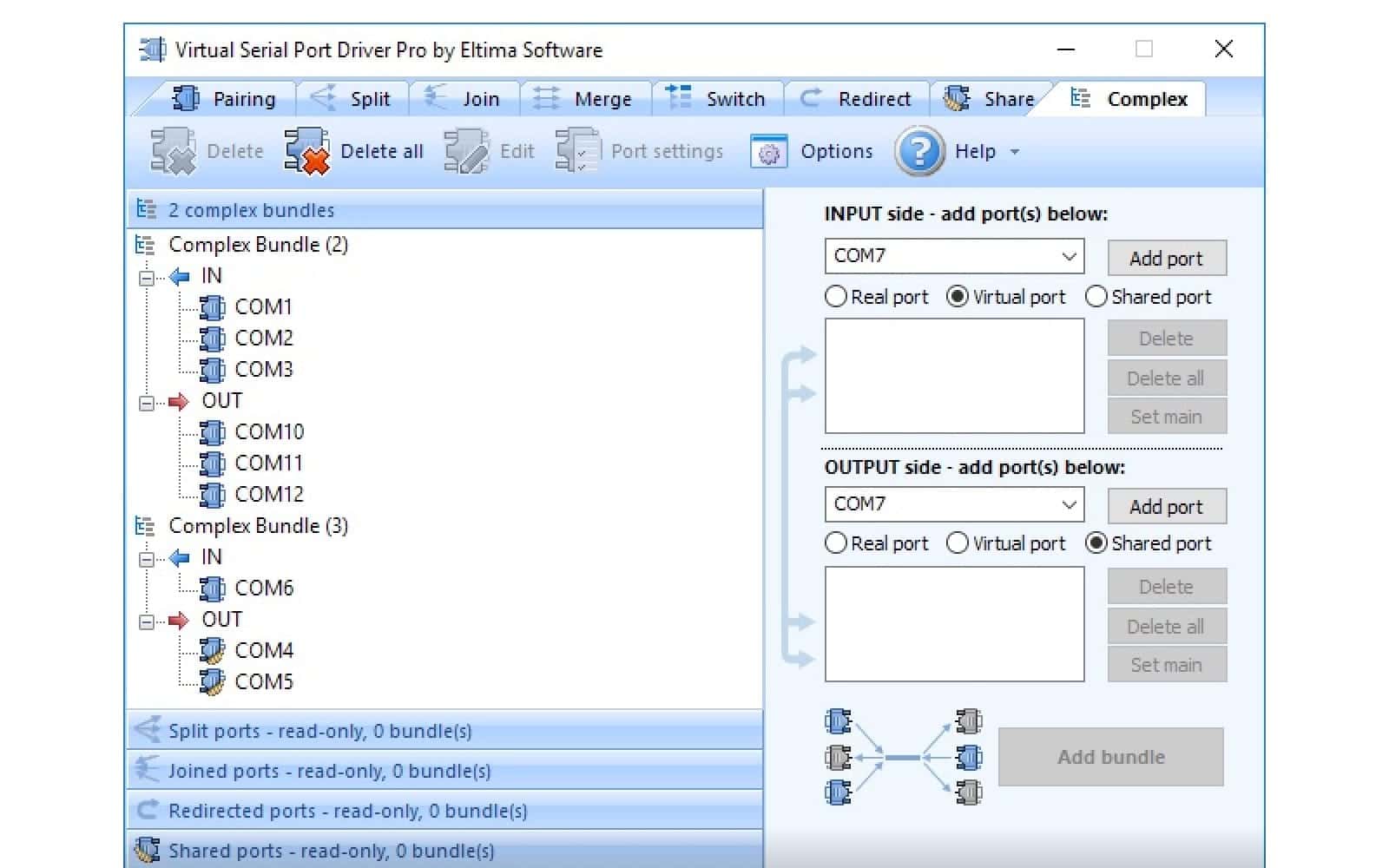
Task: Click the Merge tab grid icon
Action: (546, 98)
